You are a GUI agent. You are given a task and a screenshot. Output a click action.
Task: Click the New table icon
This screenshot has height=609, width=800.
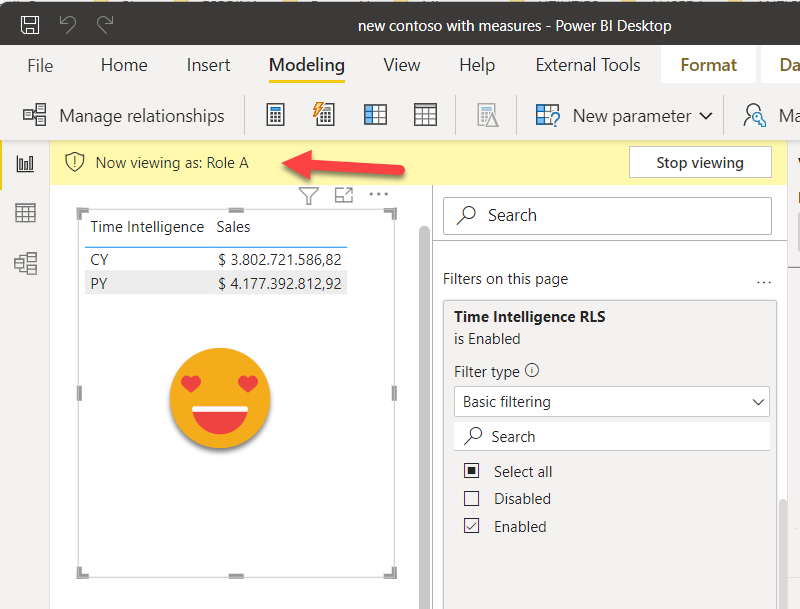425,115
